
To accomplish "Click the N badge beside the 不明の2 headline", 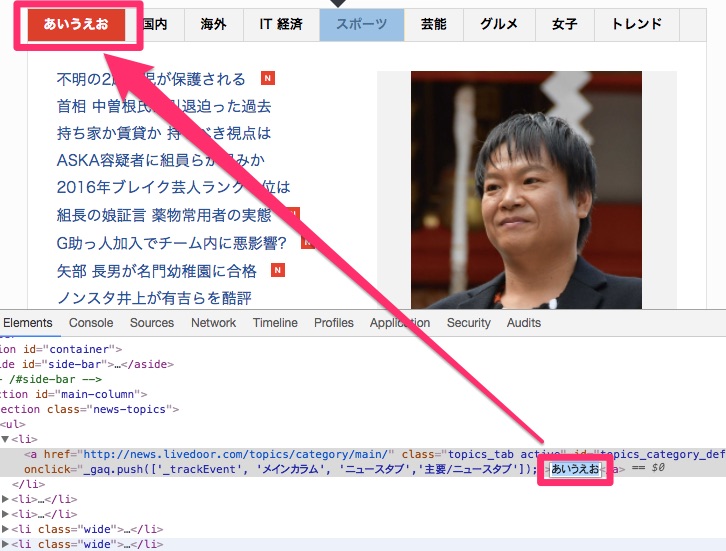I will 267,78.
